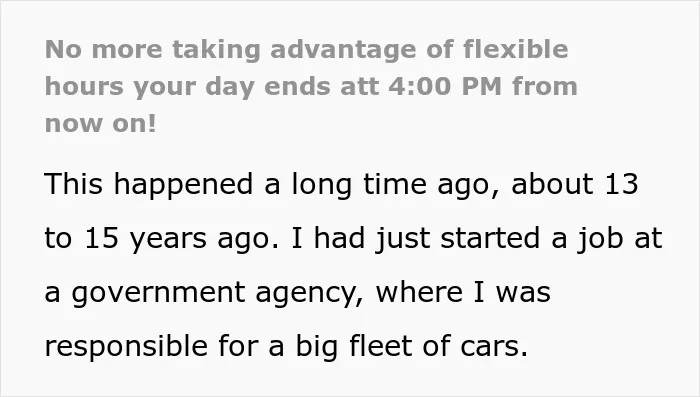
Task: Click the word 'about' in the first line
Action: (x=553, y=184)
